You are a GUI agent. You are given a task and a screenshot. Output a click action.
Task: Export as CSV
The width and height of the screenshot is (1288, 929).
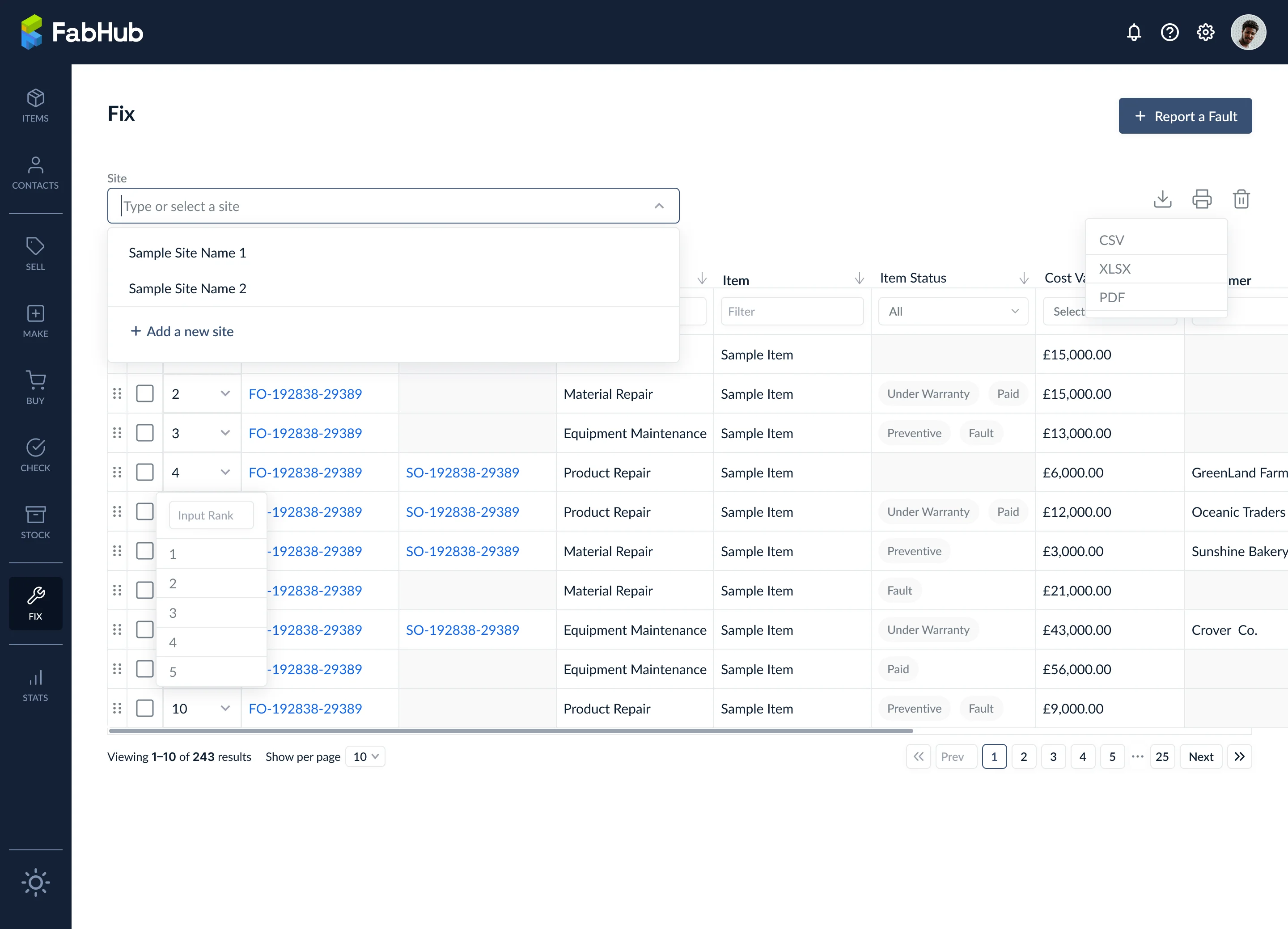tap(1156, 240)
